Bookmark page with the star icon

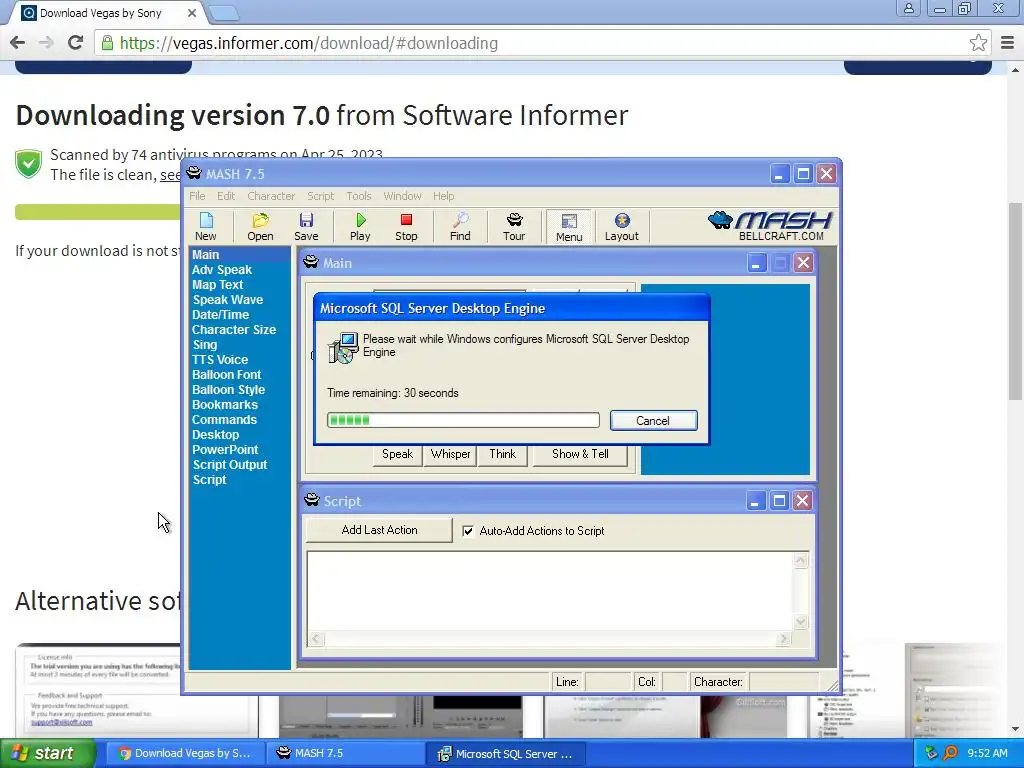pyautogui.click(x=978, y=43)
